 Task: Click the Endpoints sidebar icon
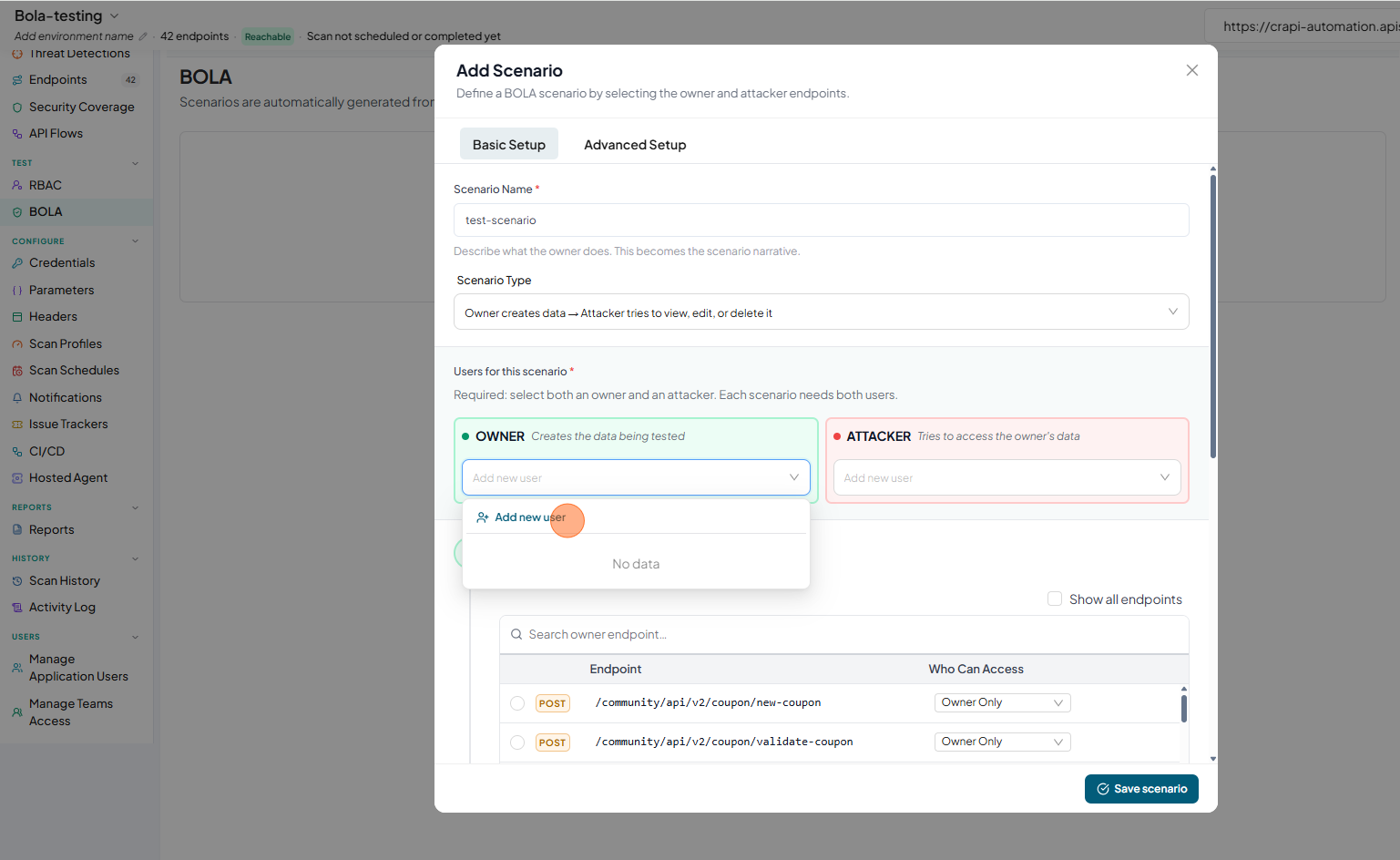tap(17, 80)
